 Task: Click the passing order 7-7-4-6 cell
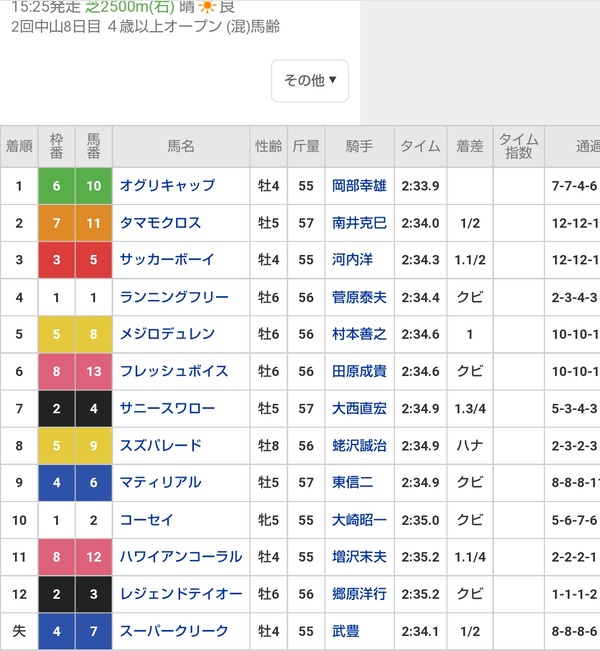point(573,186)
